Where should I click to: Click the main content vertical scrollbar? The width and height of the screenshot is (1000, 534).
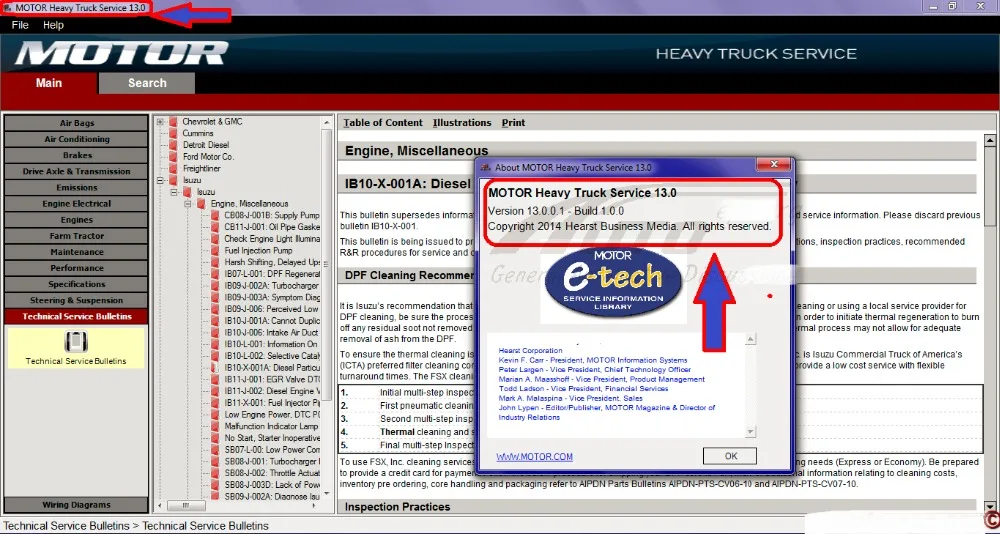tap(990, 186)
